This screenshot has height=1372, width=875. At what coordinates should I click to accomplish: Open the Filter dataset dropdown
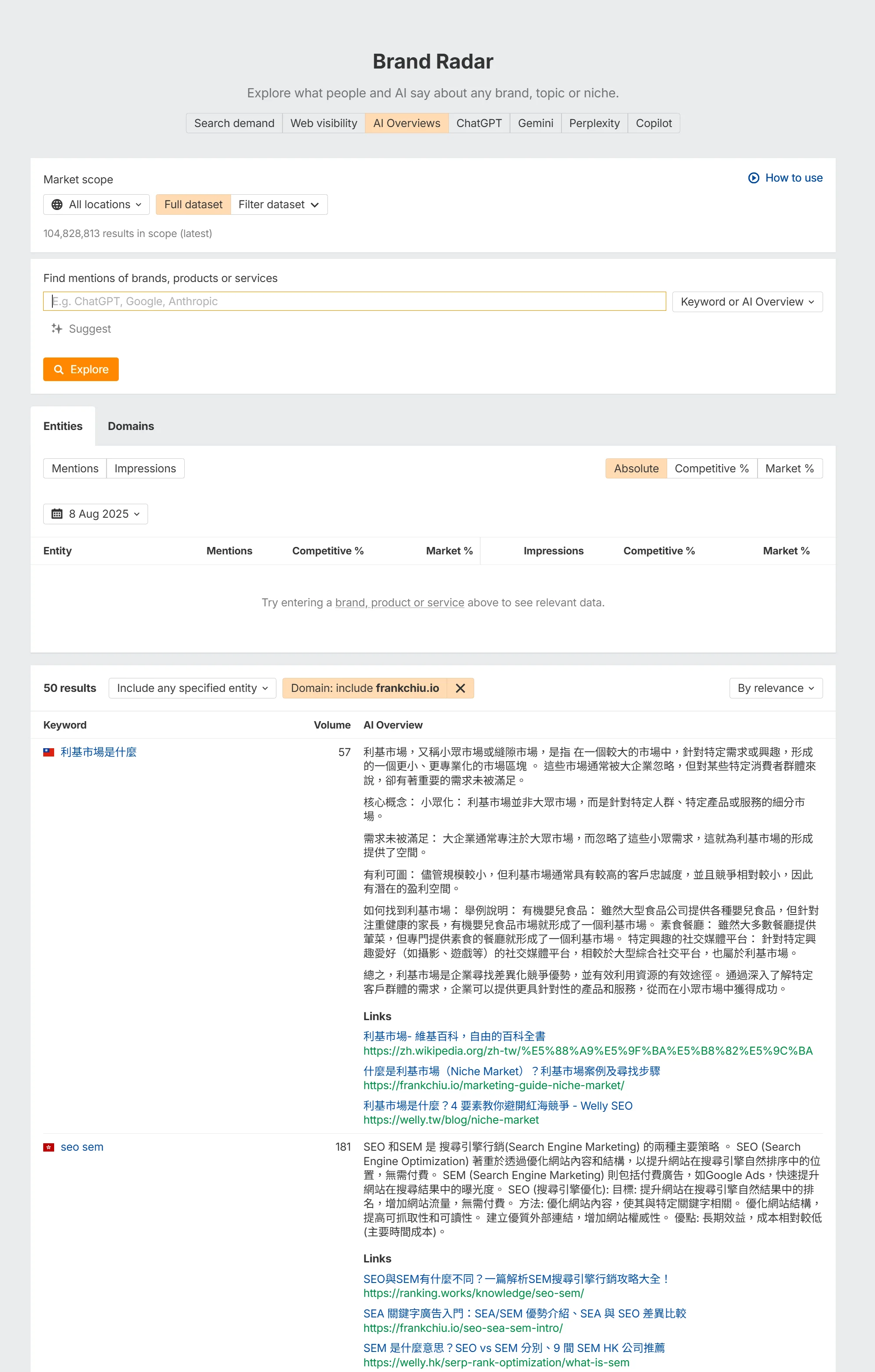tap(278, 205)
